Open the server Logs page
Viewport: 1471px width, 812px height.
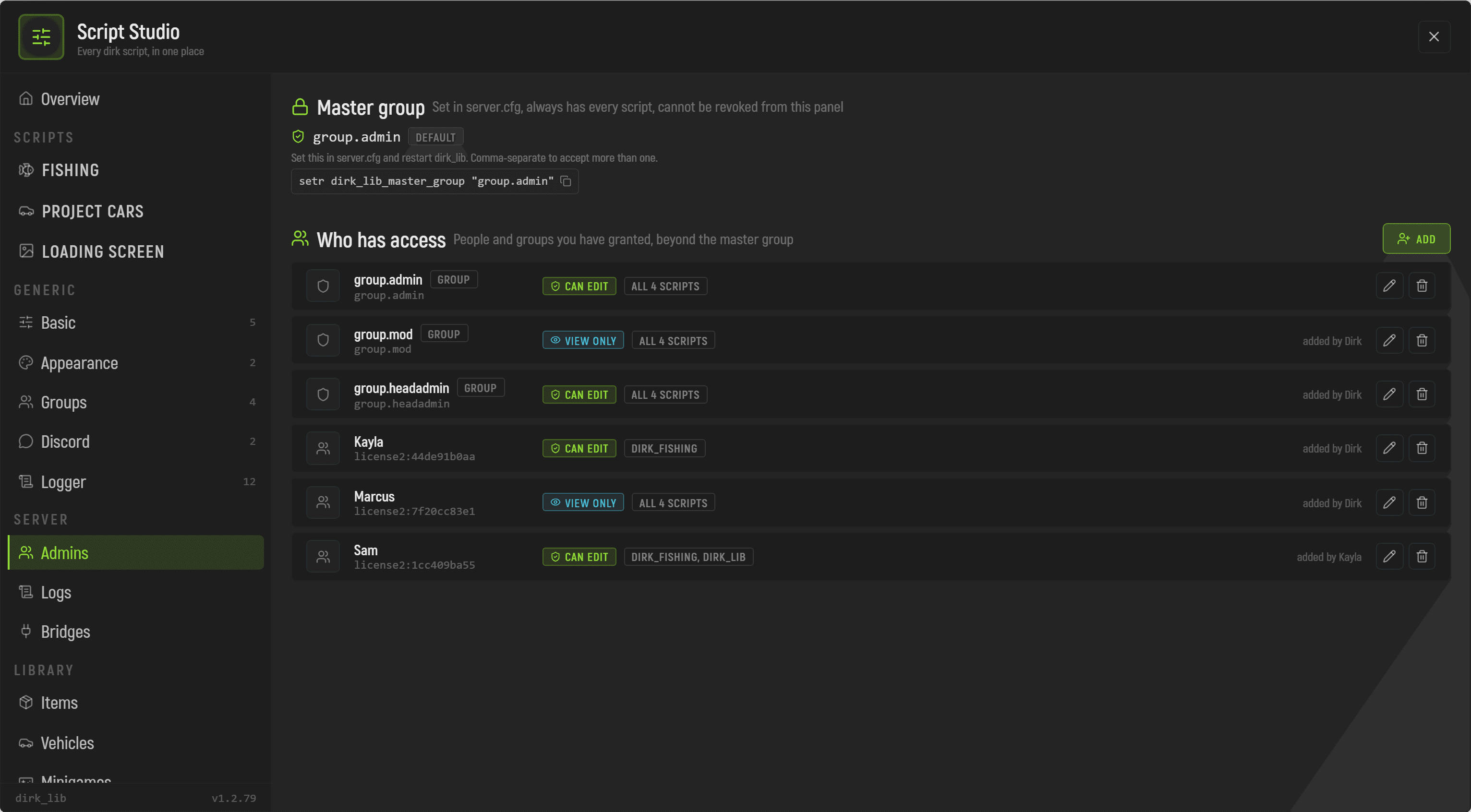coord(135,592)
